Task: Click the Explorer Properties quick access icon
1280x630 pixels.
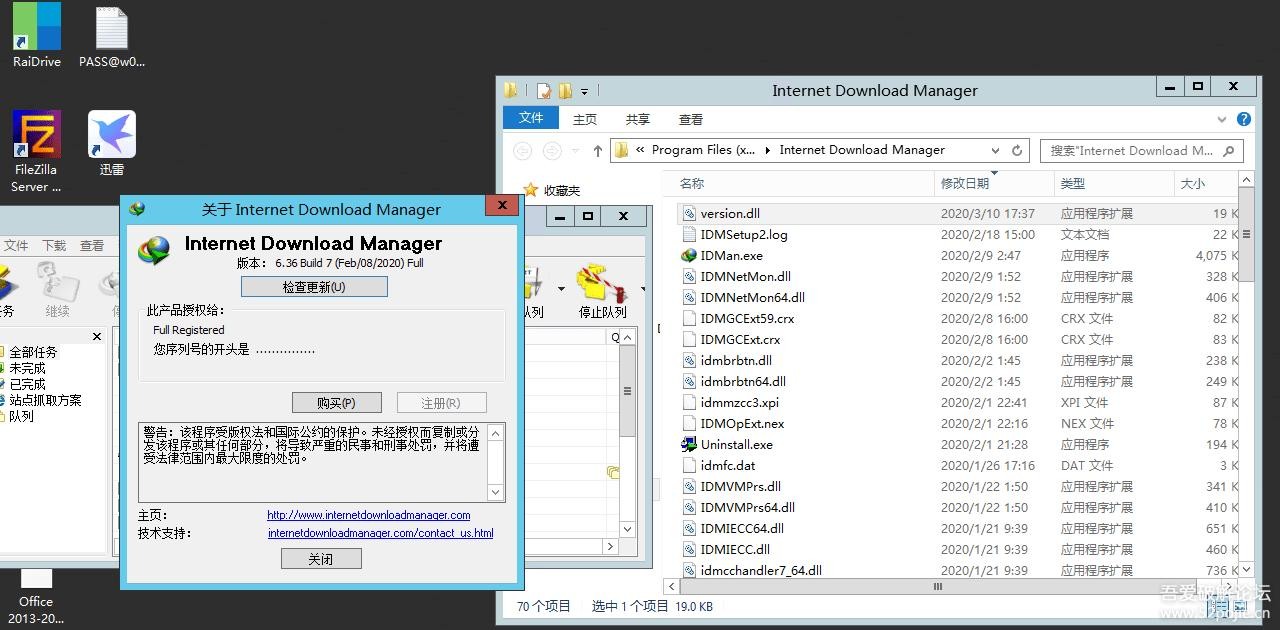Action: coord(544,90)
